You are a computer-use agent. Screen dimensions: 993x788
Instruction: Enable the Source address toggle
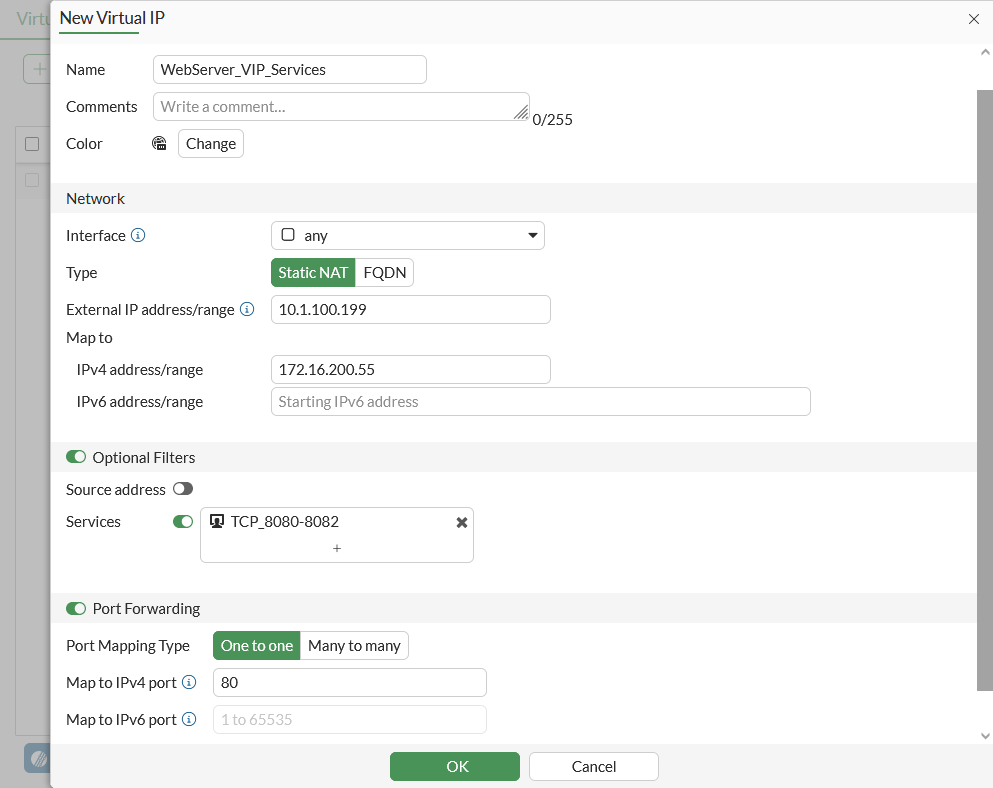coord(183,489)
